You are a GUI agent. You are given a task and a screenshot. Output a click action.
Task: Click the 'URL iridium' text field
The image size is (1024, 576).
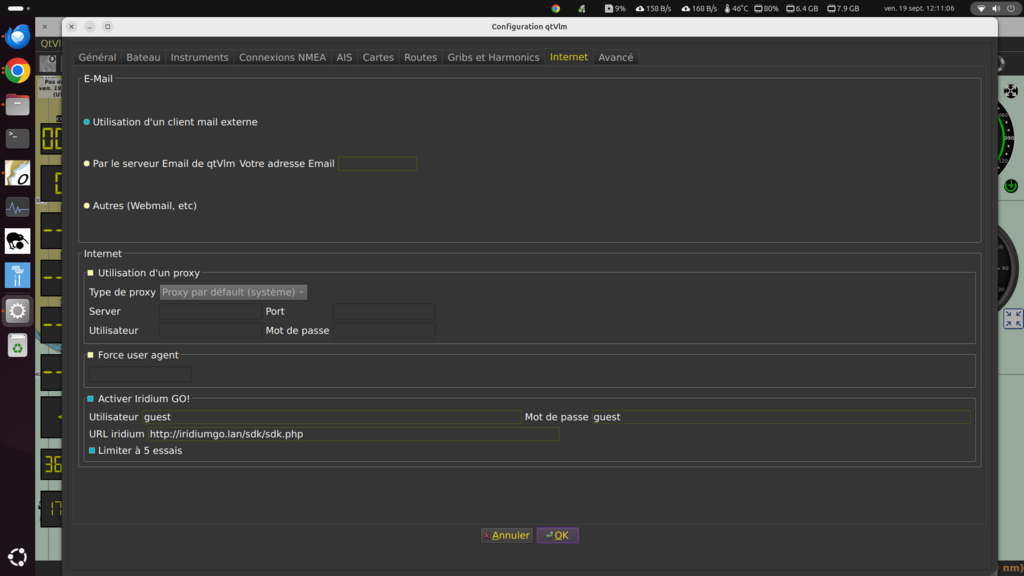pyautogui.click(x=353, y=434)
